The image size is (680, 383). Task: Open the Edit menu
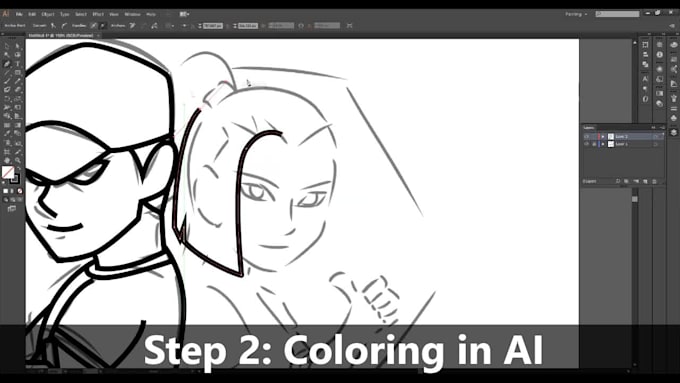(x=32, y=14)
